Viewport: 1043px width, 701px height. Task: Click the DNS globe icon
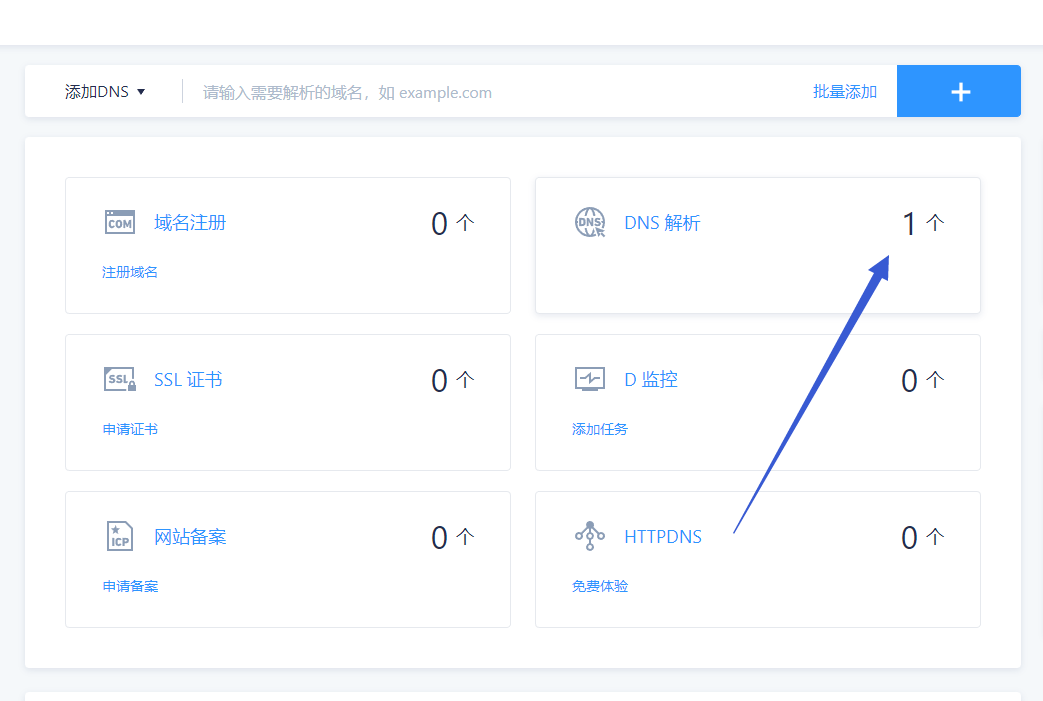[590, 222]
